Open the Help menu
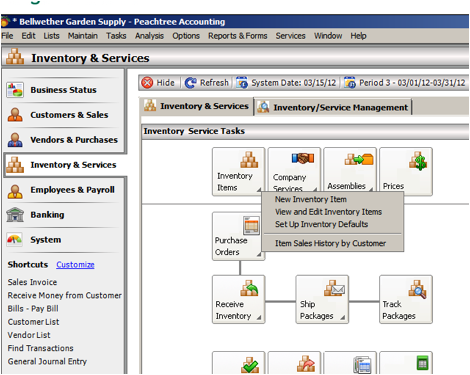This screenshot has width=470, height=375. click(x=358, y=36)
